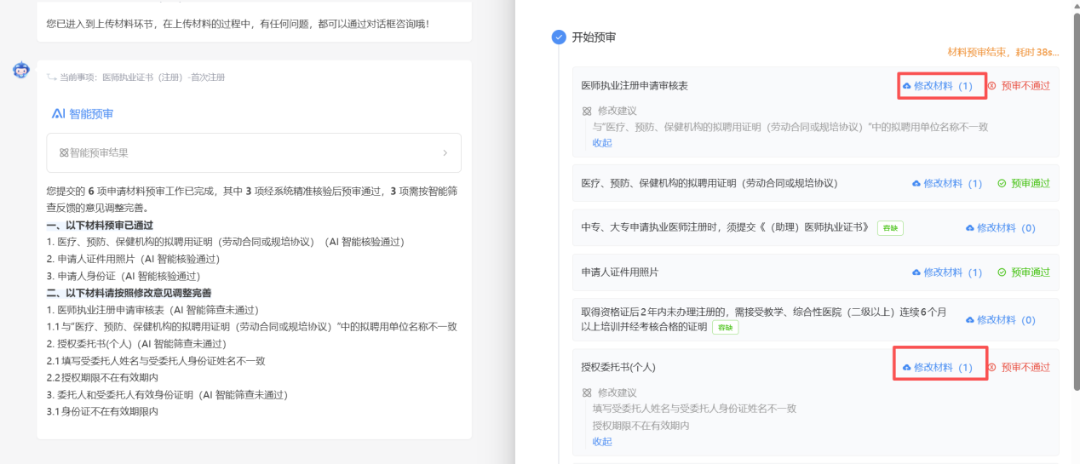Image resolution: width=1080 pixels, height=464 pixels.
Task: Click 修改材料 (0) for 中专、大专申请执业医师注册
Action: click(1001, 228)
